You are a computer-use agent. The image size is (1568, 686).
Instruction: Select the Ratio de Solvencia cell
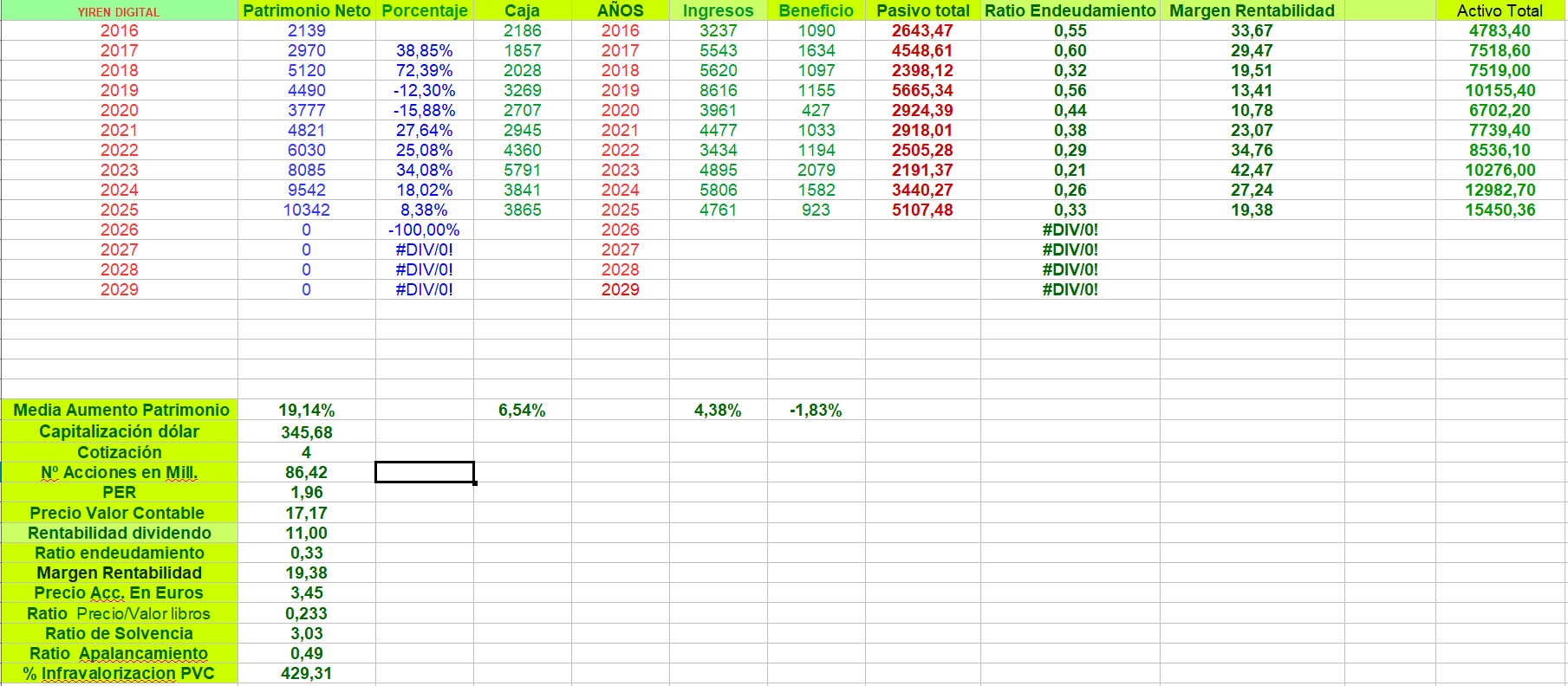pos(120,633)
